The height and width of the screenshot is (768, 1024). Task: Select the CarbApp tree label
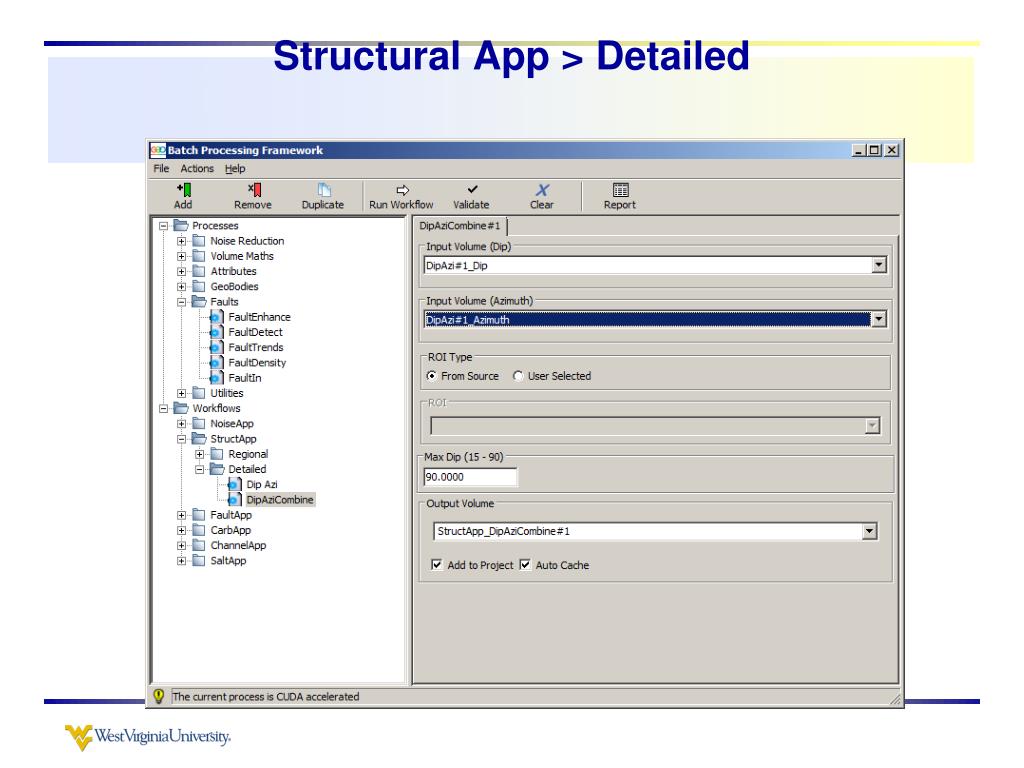tap(231, 530)
